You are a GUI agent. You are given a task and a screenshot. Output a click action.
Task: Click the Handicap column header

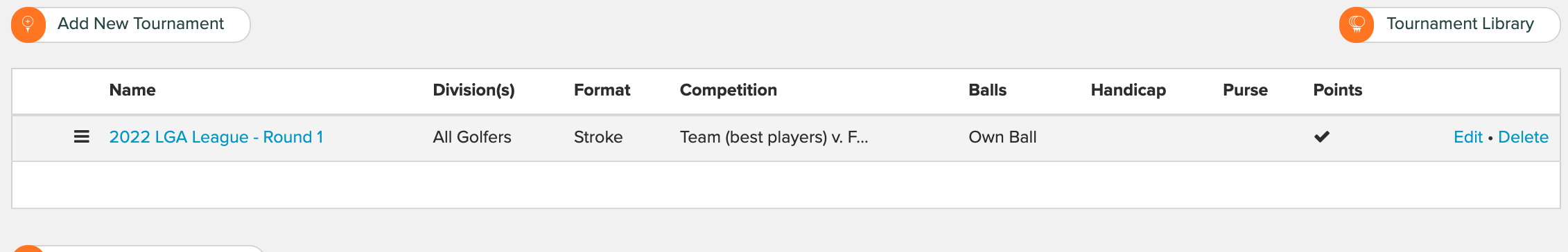click(x=1129, y=90)
